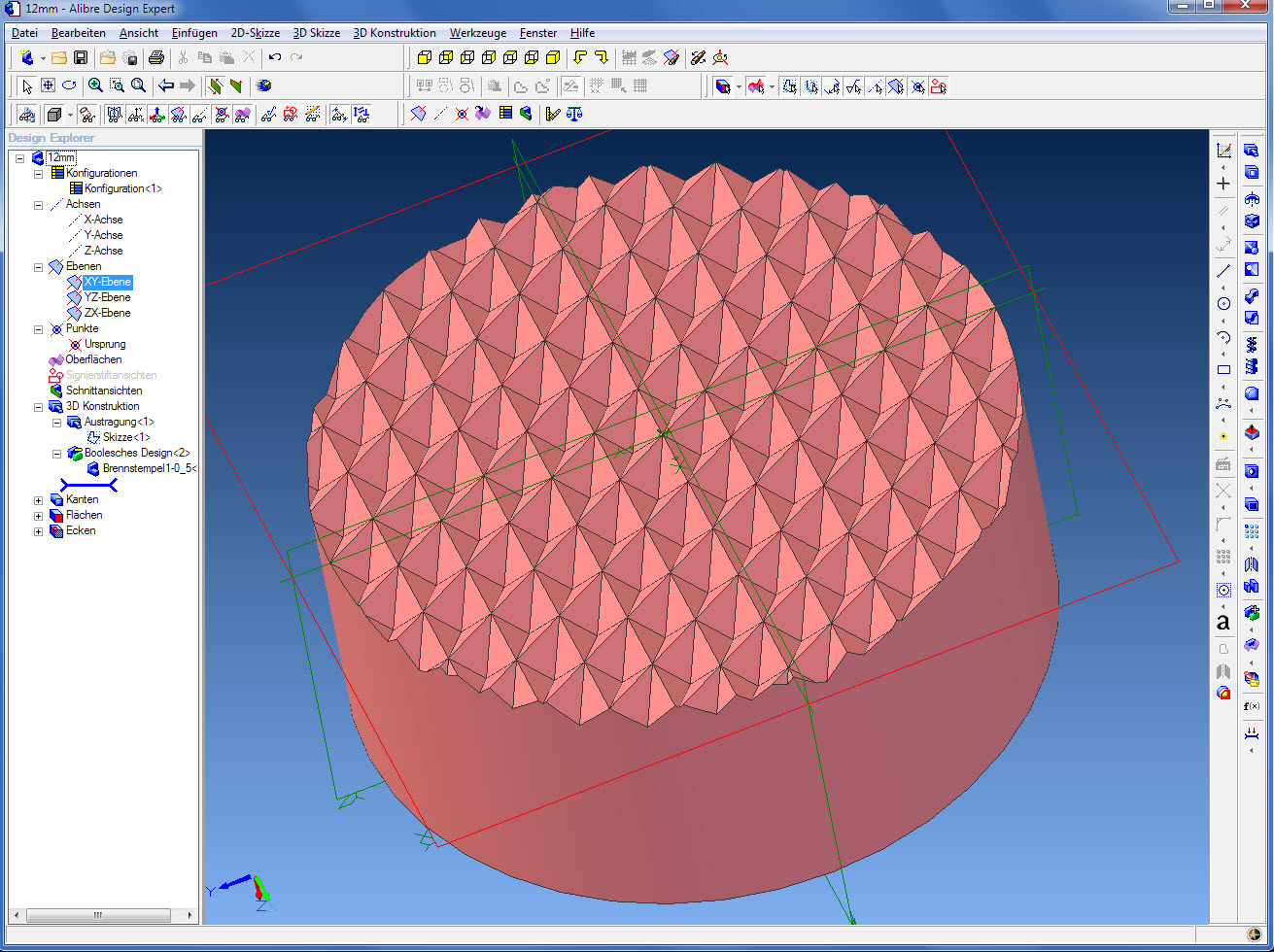The height and width of the screenshot is (952, 1274).
Task: Open the part selection filter dropdown arrow
Action: (739, 87)
